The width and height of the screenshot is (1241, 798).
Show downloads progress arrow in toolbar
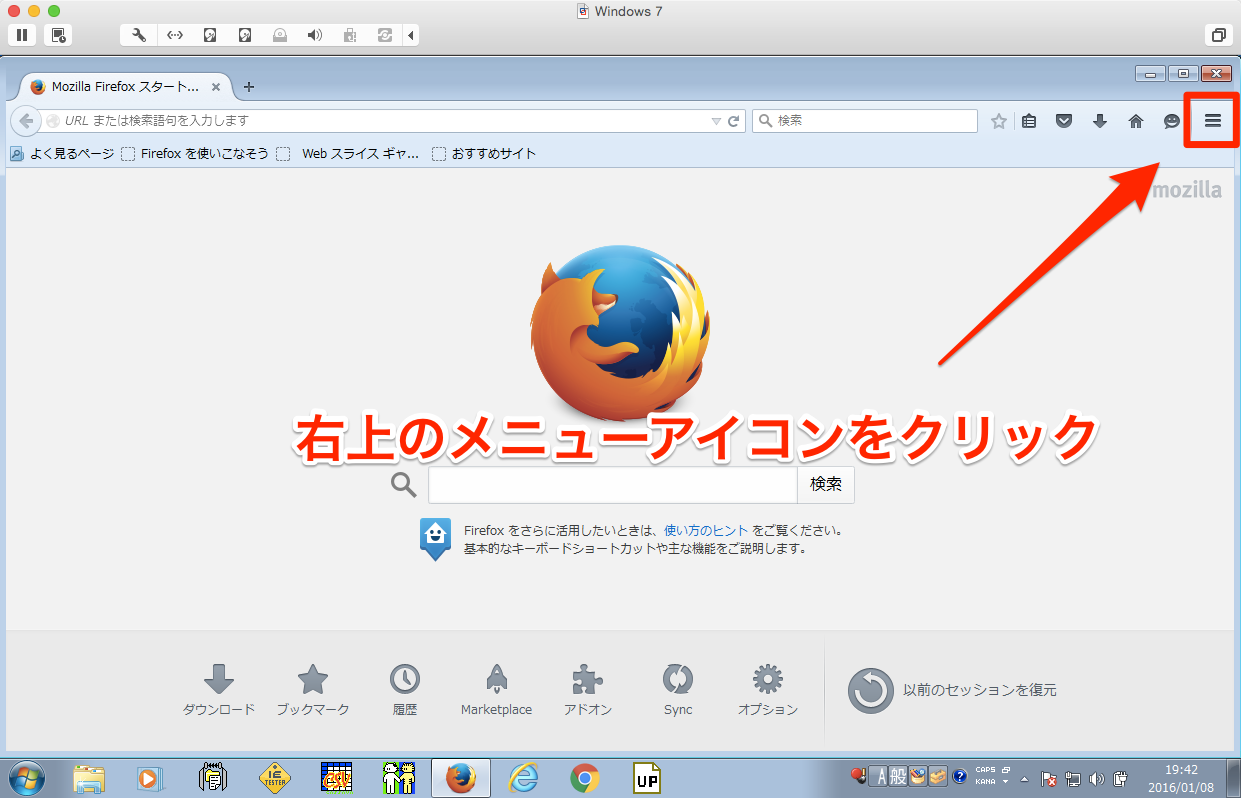(1100, 121)
